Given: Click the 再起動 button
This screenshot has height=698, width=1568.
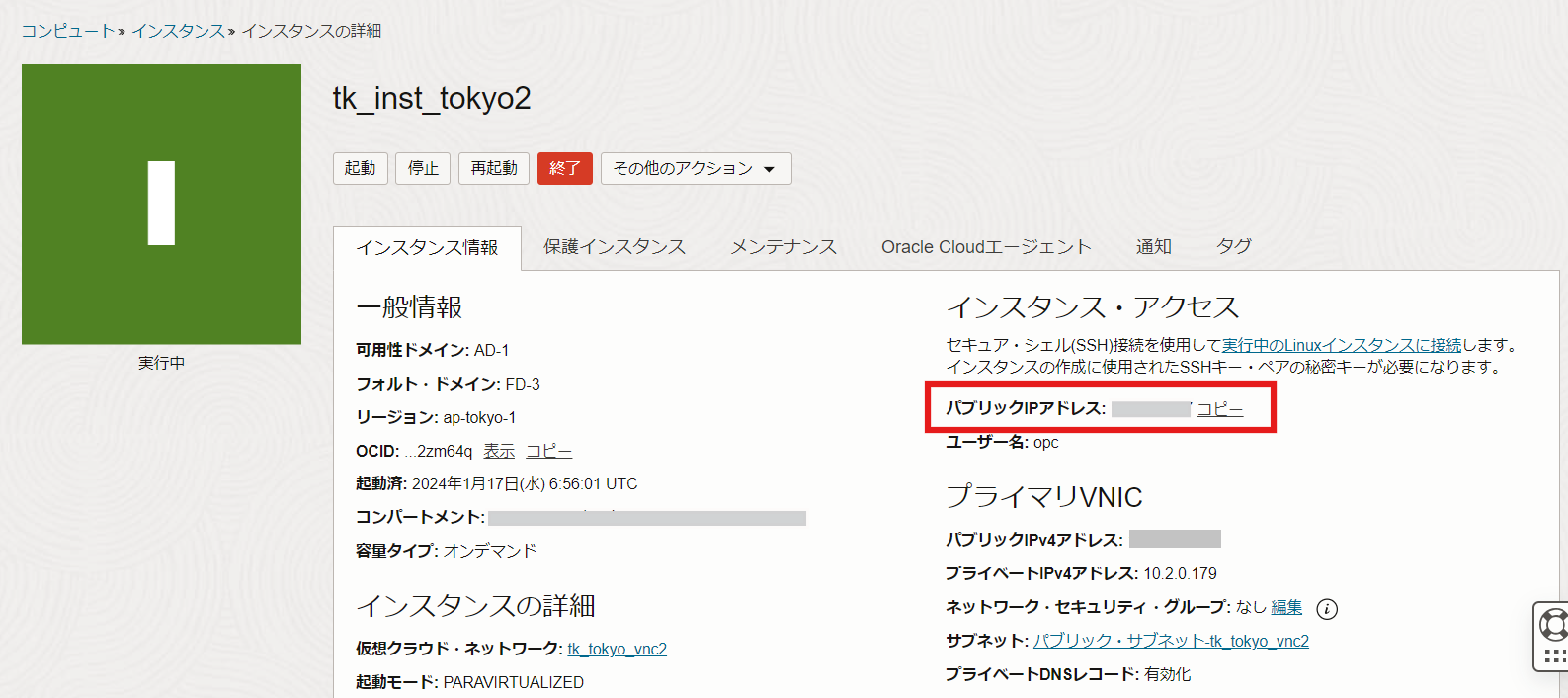Looking at the screenshot, I should coord(494,168).
